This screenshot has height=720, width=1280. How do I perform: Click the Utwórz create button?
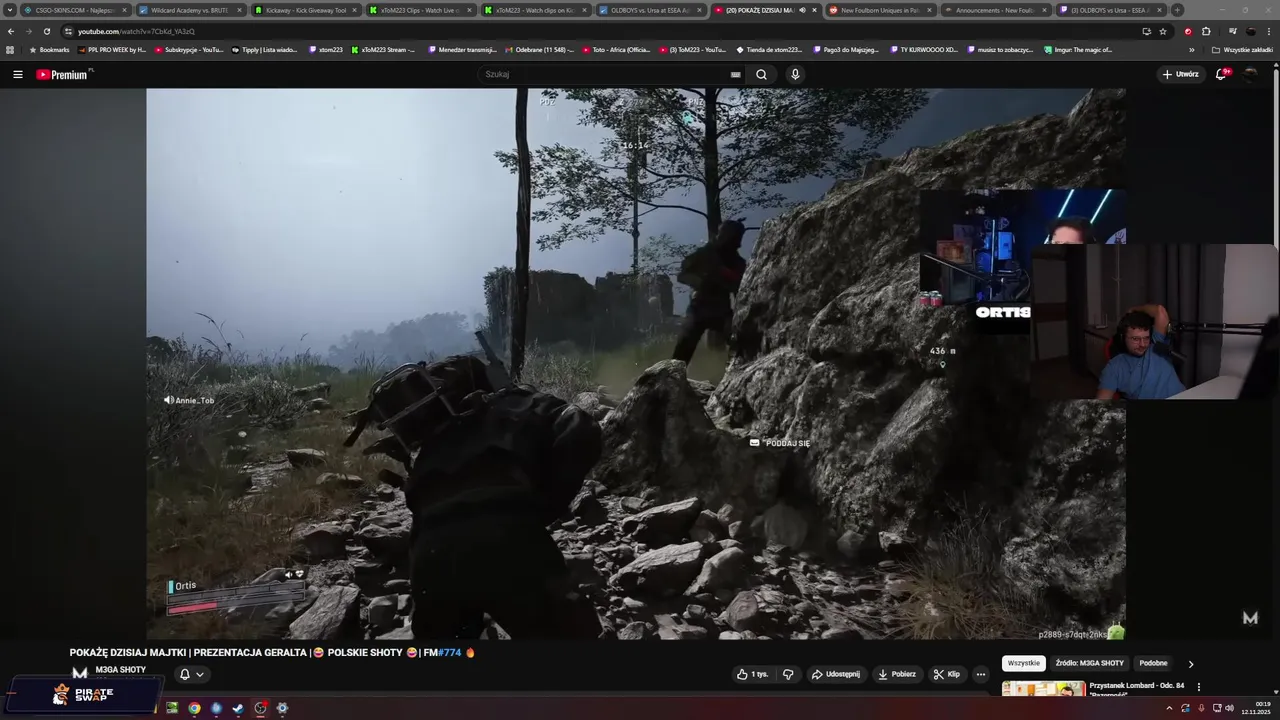click(1180, 74)
